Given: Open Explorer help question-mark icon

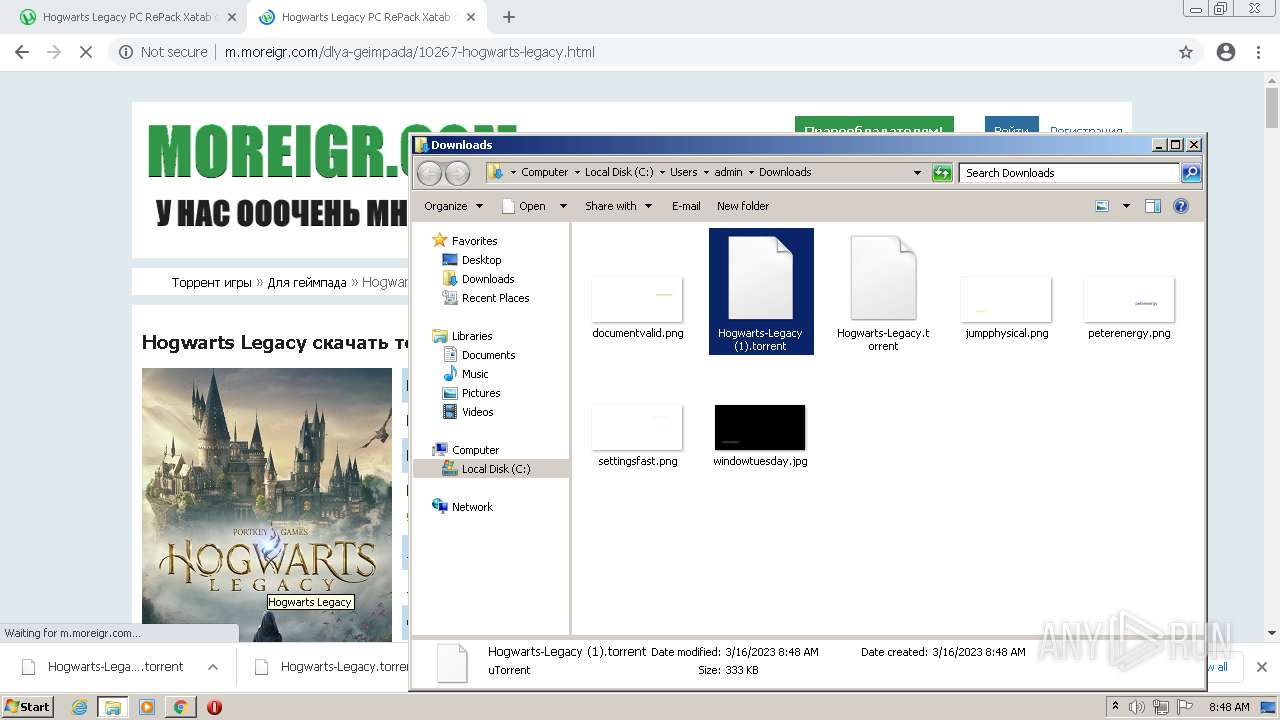Looking at the screenshot, I should [1181, 206].
